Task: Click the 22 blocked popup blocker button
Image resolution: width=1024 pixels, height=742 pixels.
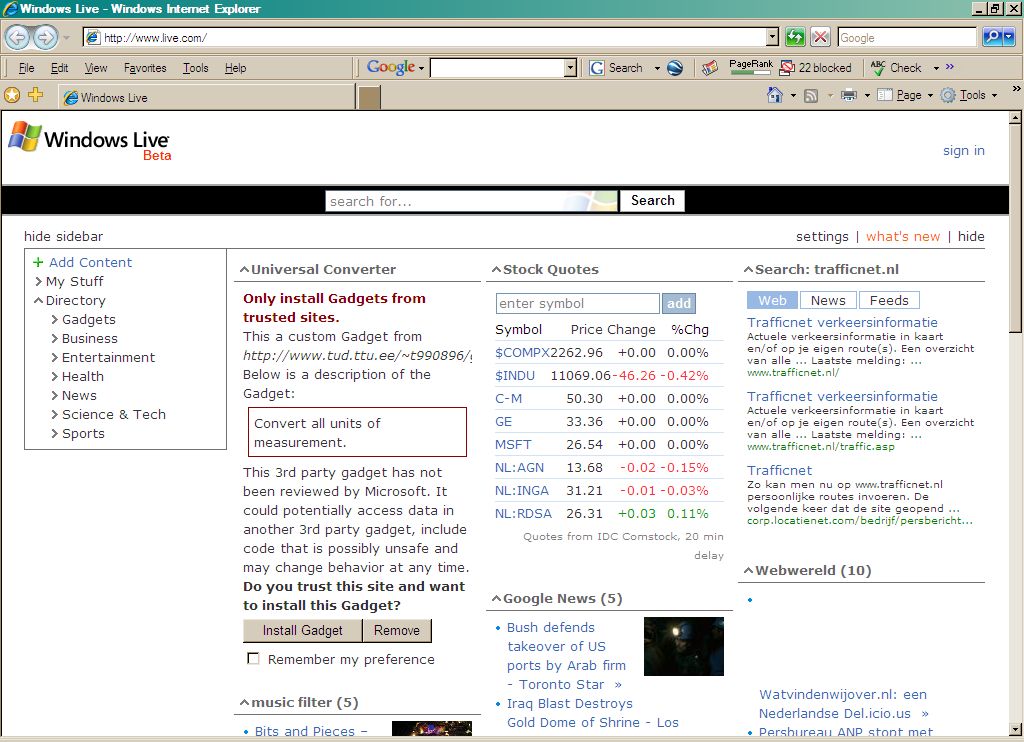Action: tap(816, 68)
